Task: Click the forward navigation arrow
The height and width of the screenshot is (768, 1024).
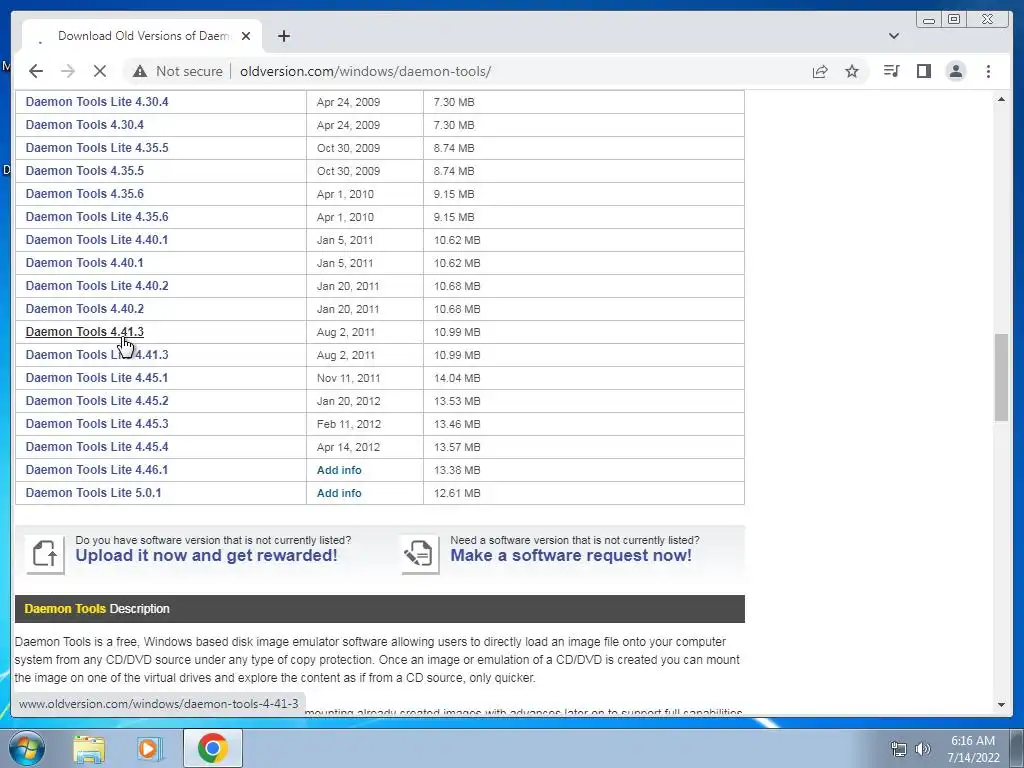Action: click(68, 71)
